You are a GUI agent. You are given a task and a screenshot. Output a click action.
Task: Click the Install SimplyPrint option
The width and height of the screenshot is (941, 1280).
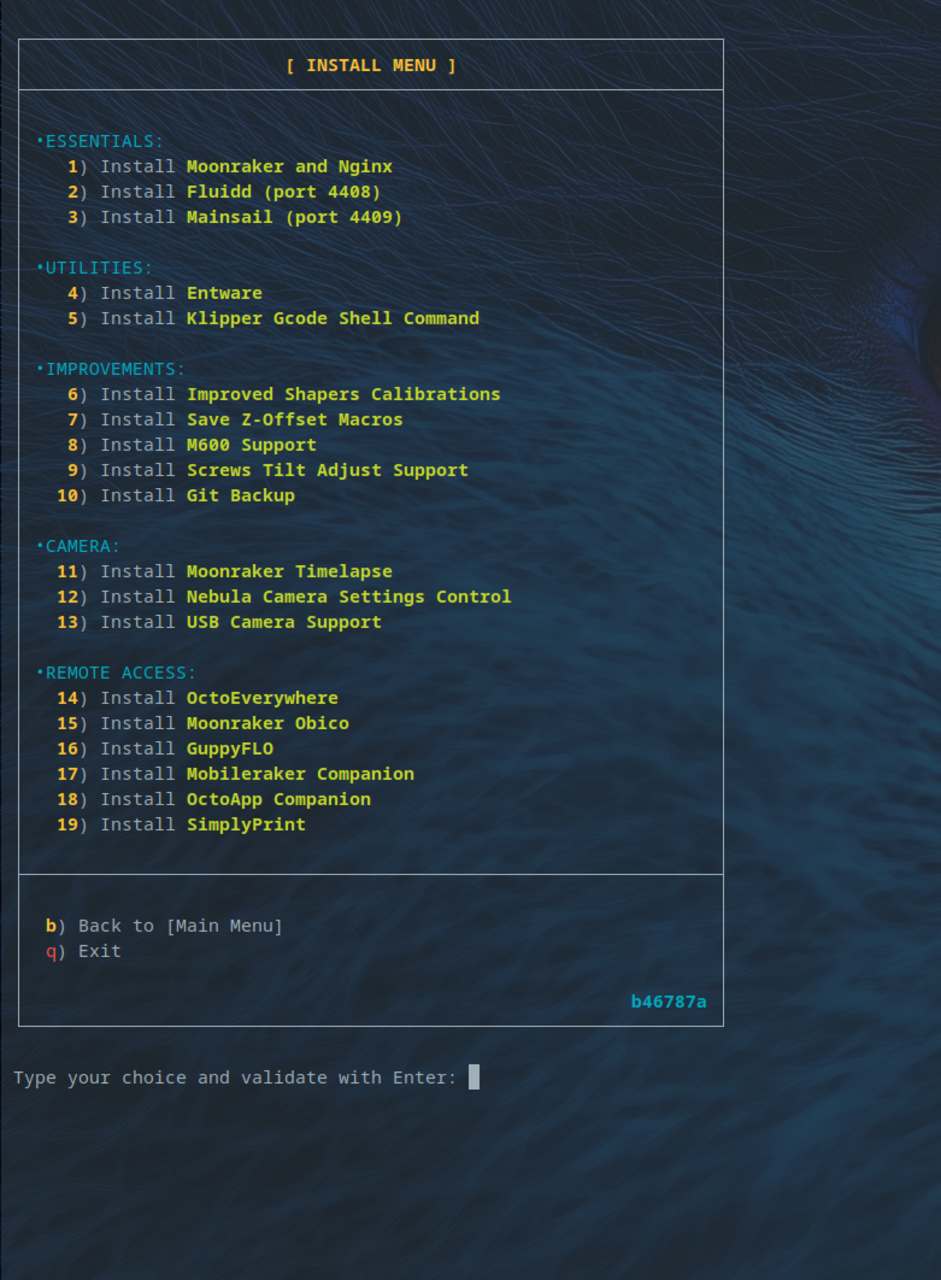pyautogui.click(x=181, y=824)
